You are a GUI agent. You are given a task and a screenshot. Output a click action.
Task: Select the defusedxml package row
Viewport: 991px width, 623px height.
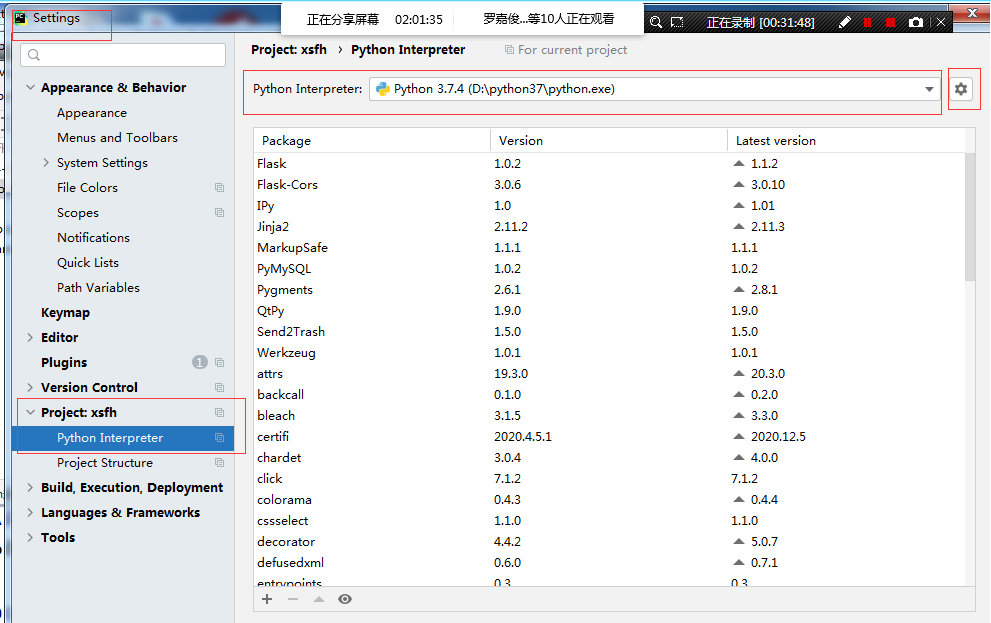tap(610, 562)
